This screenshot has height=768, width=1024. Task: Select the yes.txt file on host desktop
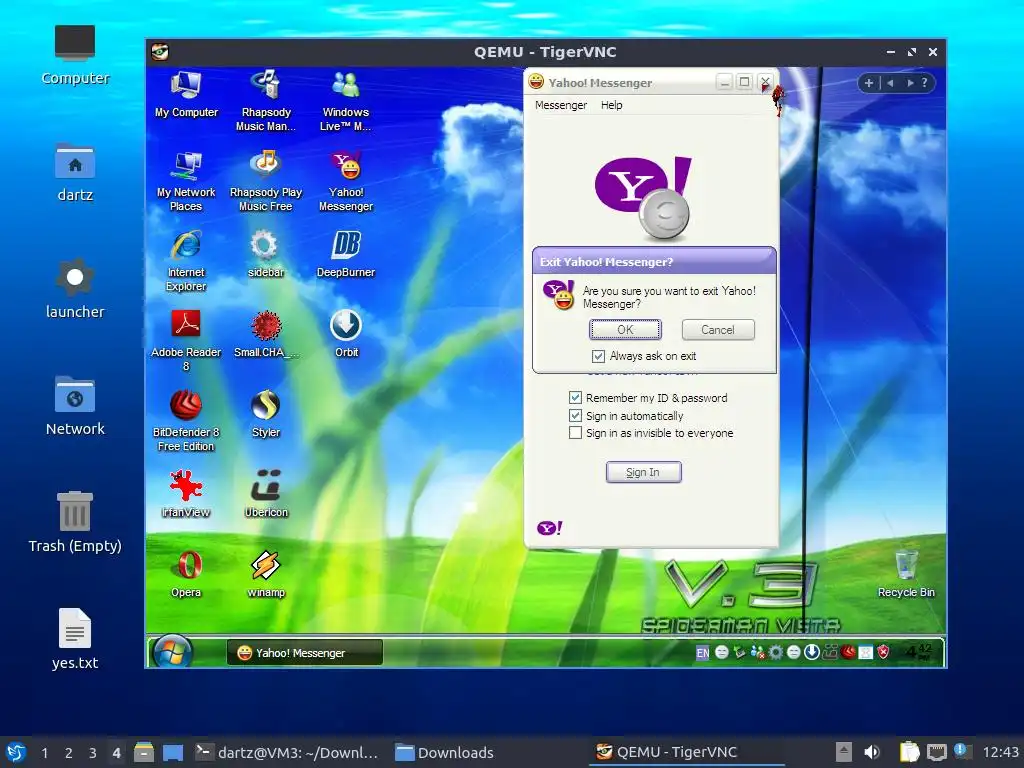(x=74, y=639)
